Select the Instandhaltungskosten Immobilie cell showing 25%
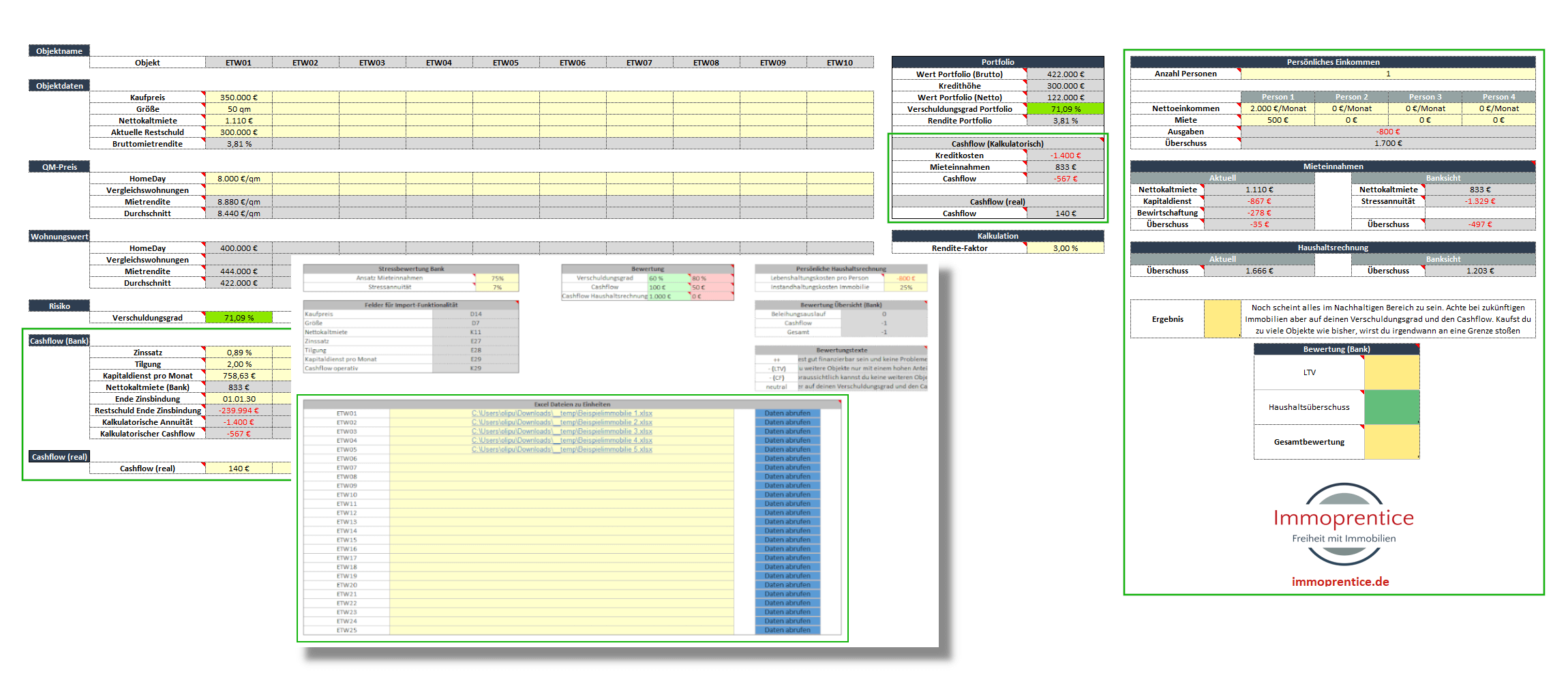This screenshot has width=1568, height=682. coord(905,287)
